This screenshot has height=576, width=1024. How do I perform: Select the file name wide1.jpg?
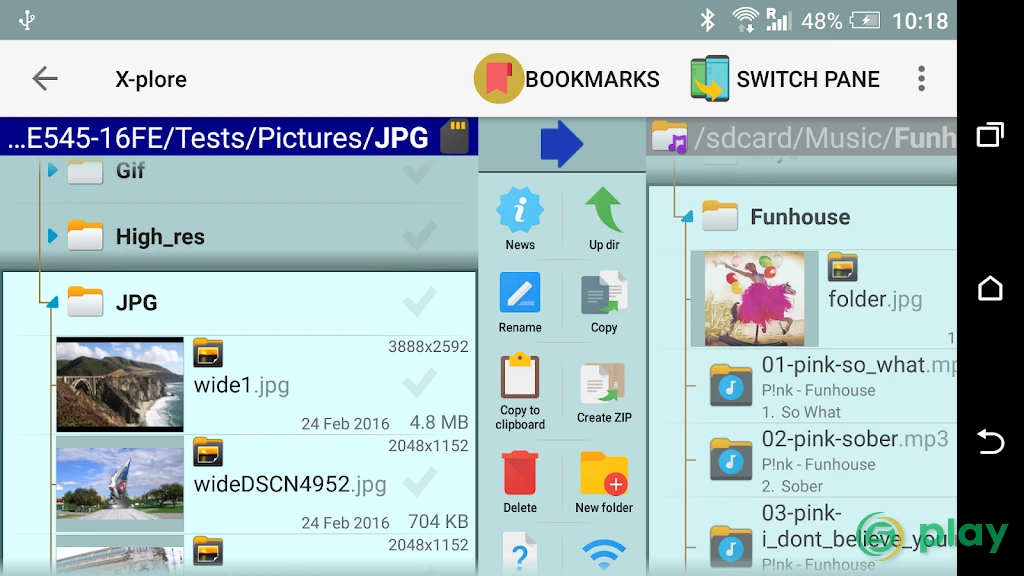[242, 385]
